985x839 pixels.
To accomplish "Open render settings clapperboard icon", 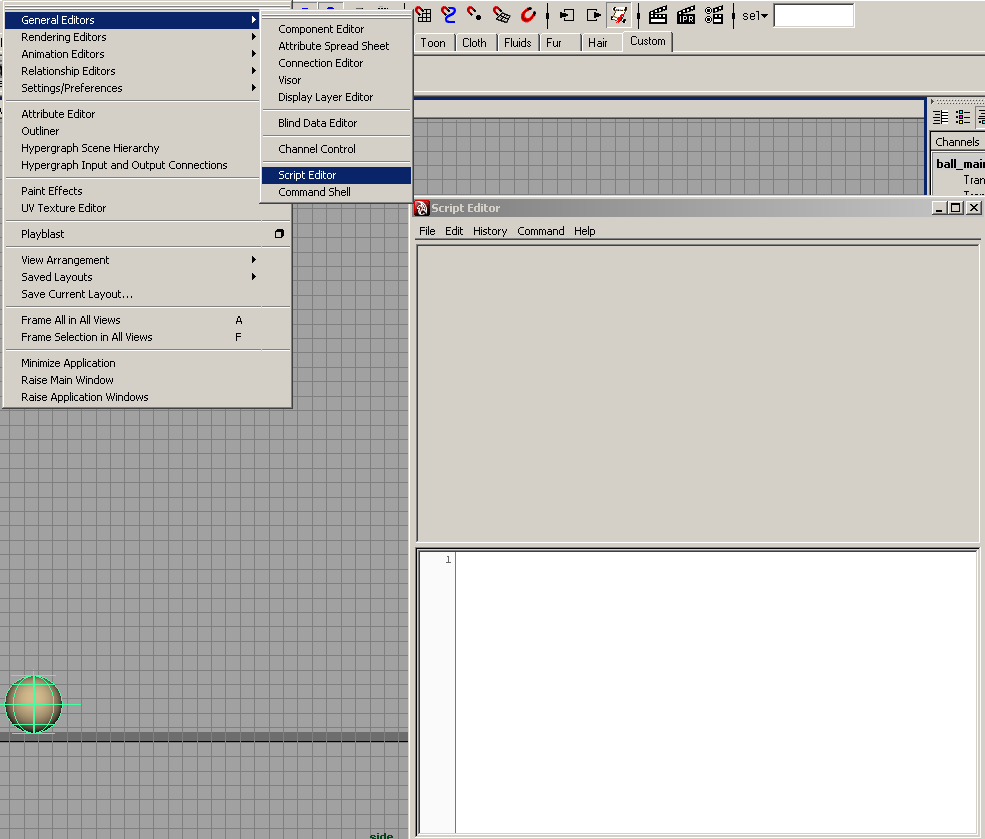I will pos(714,14).
